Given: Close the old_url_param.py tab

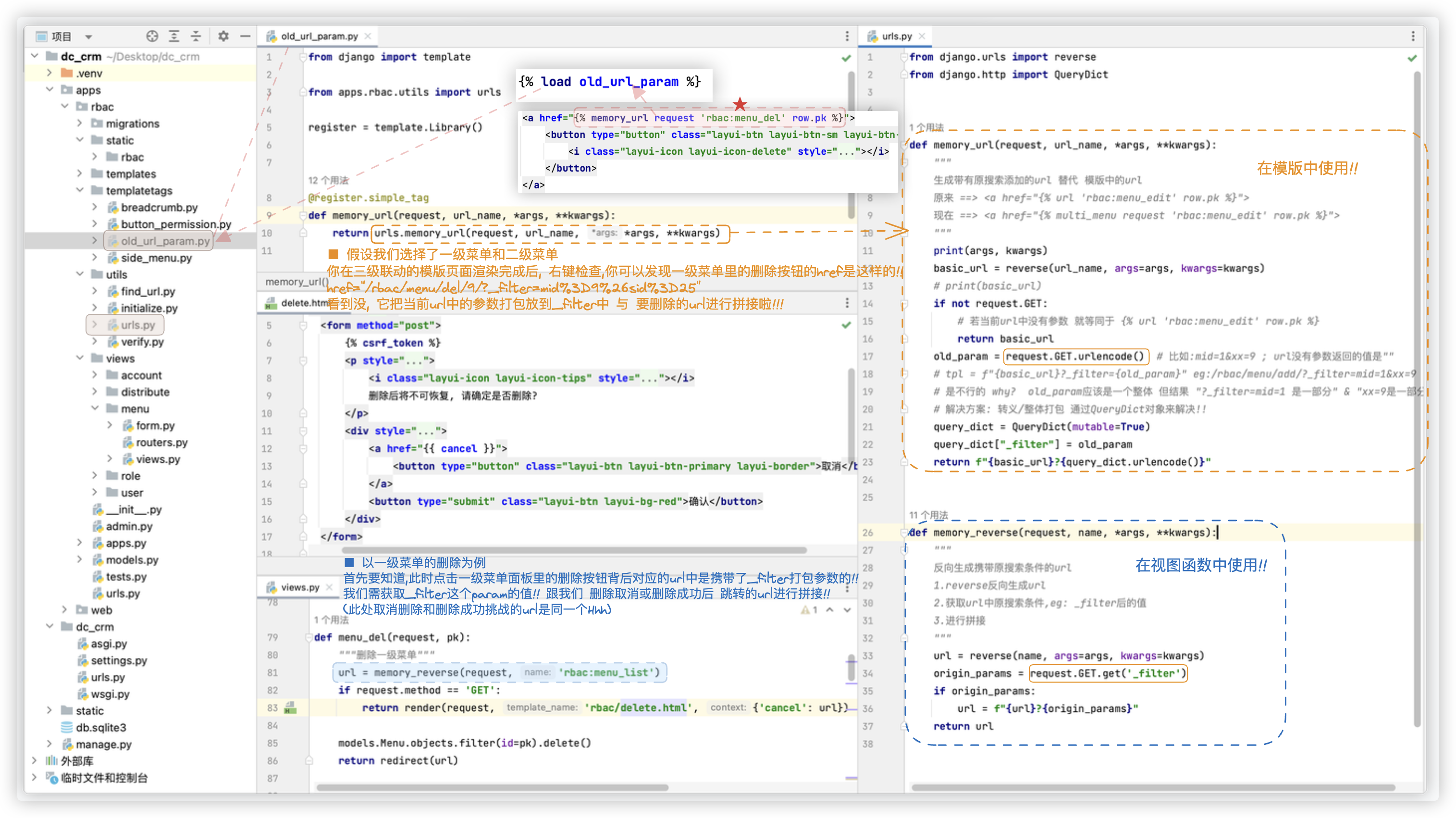Looking at the screenshot, I should click(368, 36).
